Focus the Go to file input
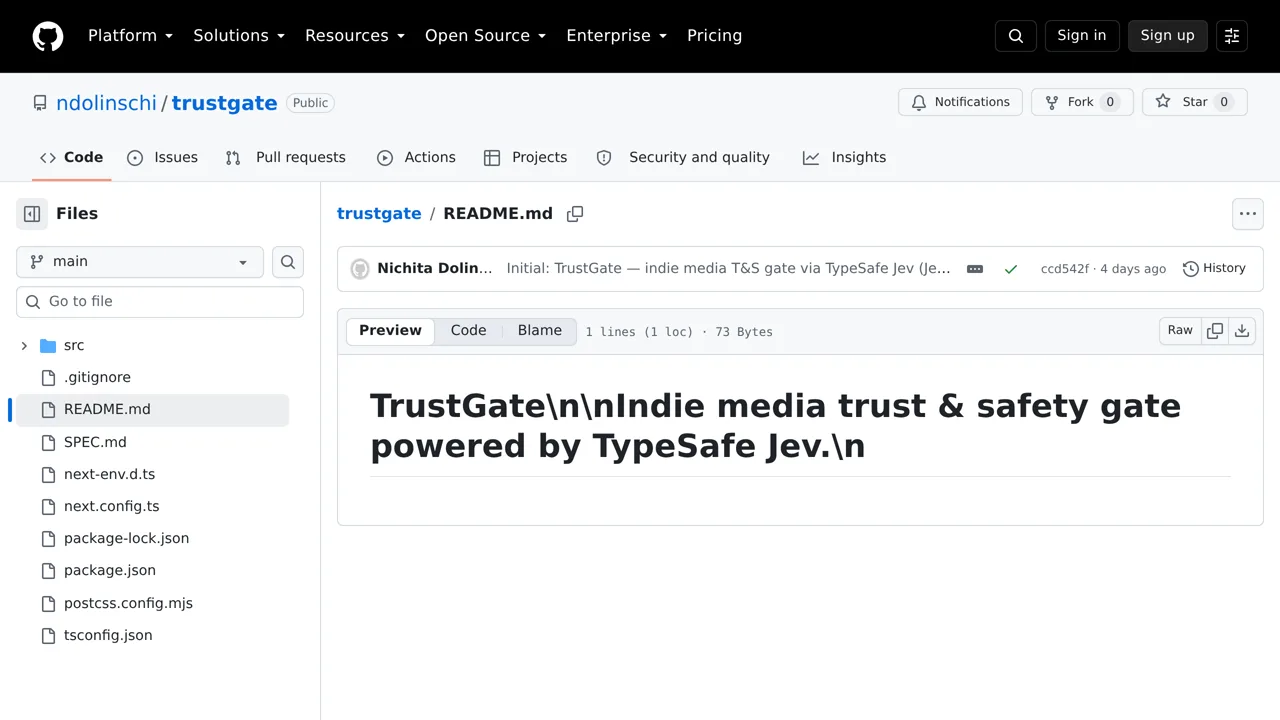This screenshot has height=720, width=1280. pyautogui.click(x=160, y=302)
